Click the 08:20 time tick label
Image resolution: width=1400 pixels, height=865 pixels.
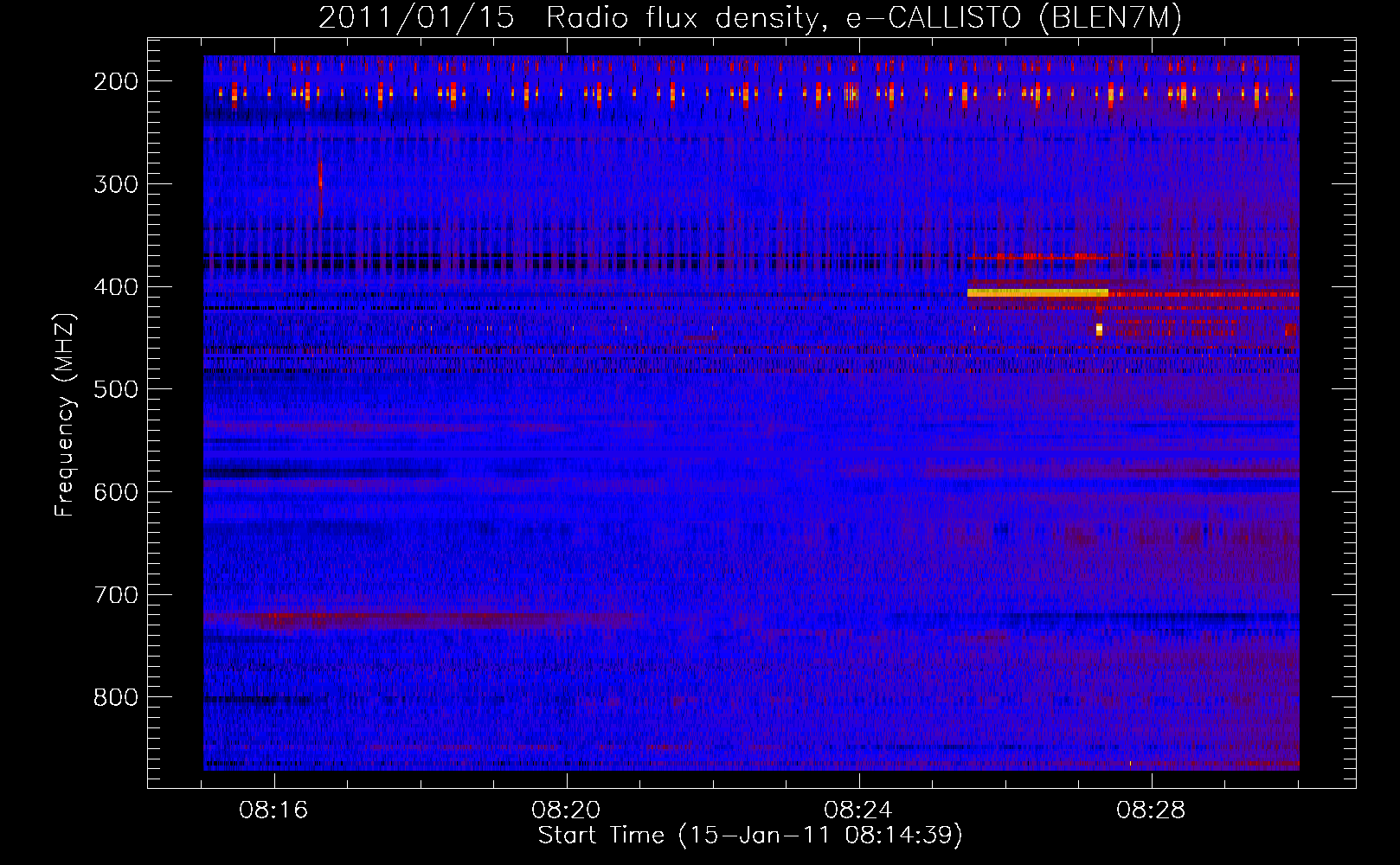567,811
